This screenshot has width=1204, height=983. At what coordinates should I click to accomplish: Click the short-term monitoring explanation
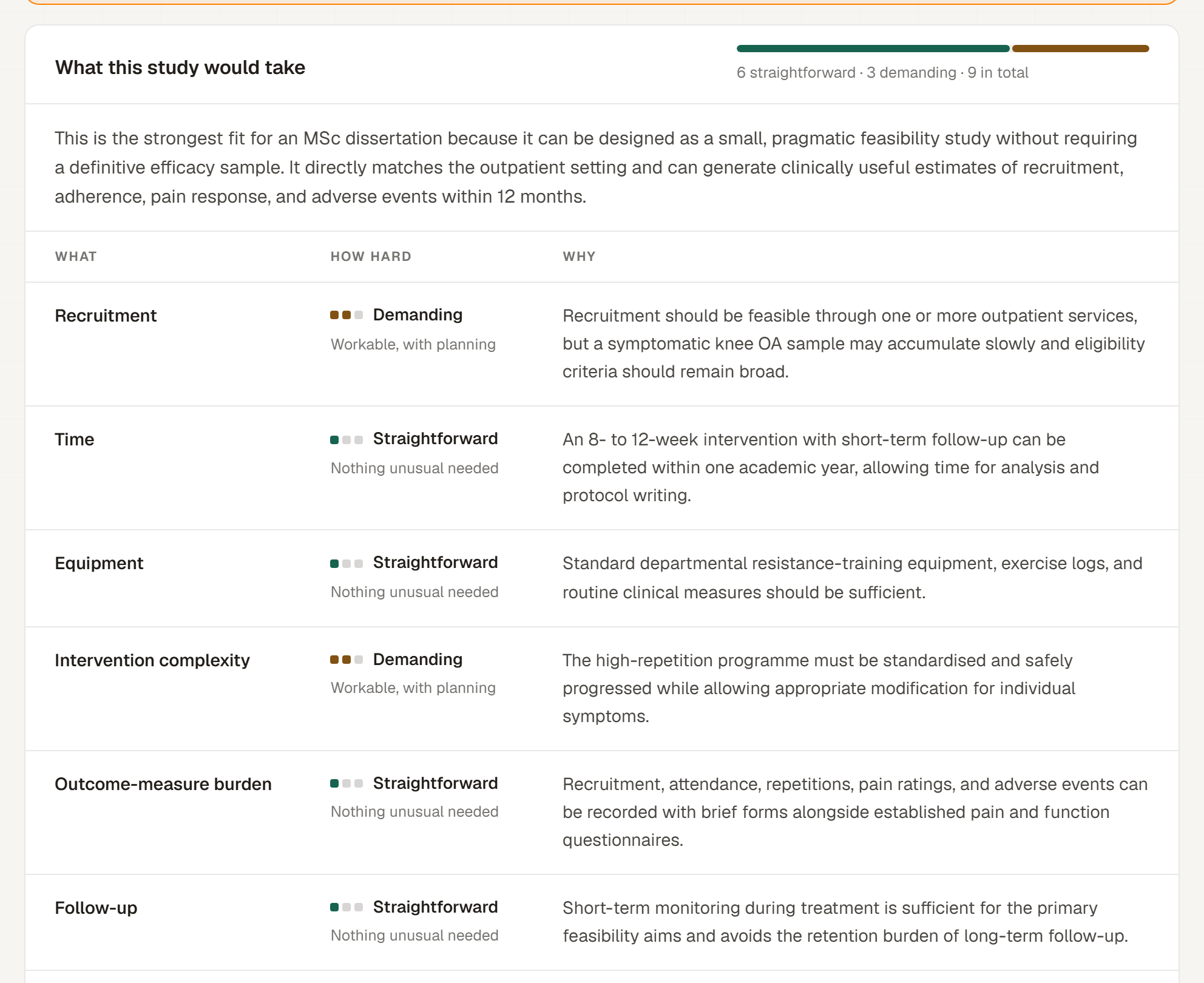[845, 922]
